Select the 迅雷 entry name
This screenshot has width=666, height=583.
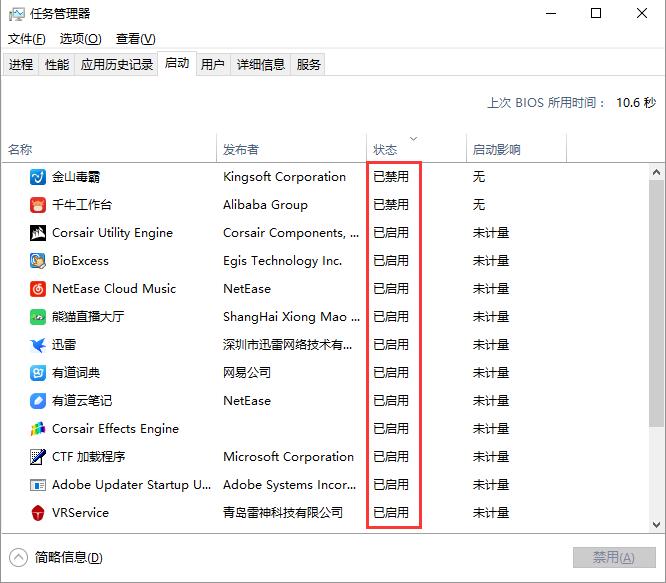coord(64,345)
